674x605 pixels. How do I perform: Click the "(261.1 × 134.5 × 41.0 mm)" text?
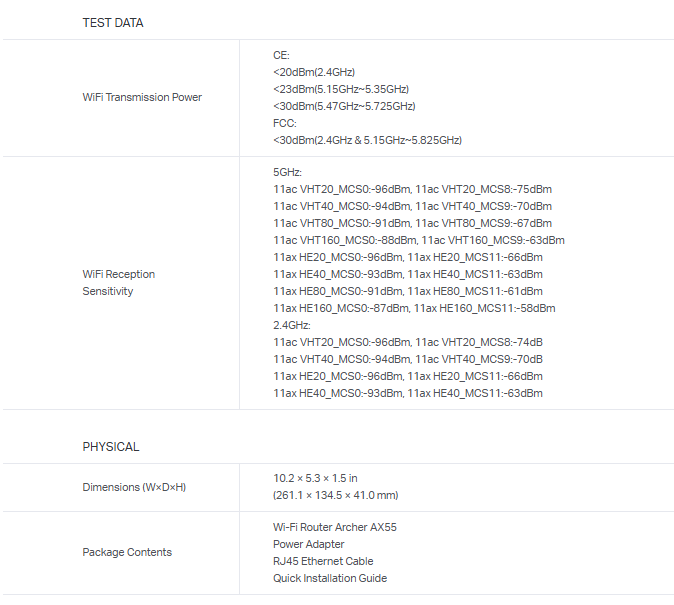336,495
